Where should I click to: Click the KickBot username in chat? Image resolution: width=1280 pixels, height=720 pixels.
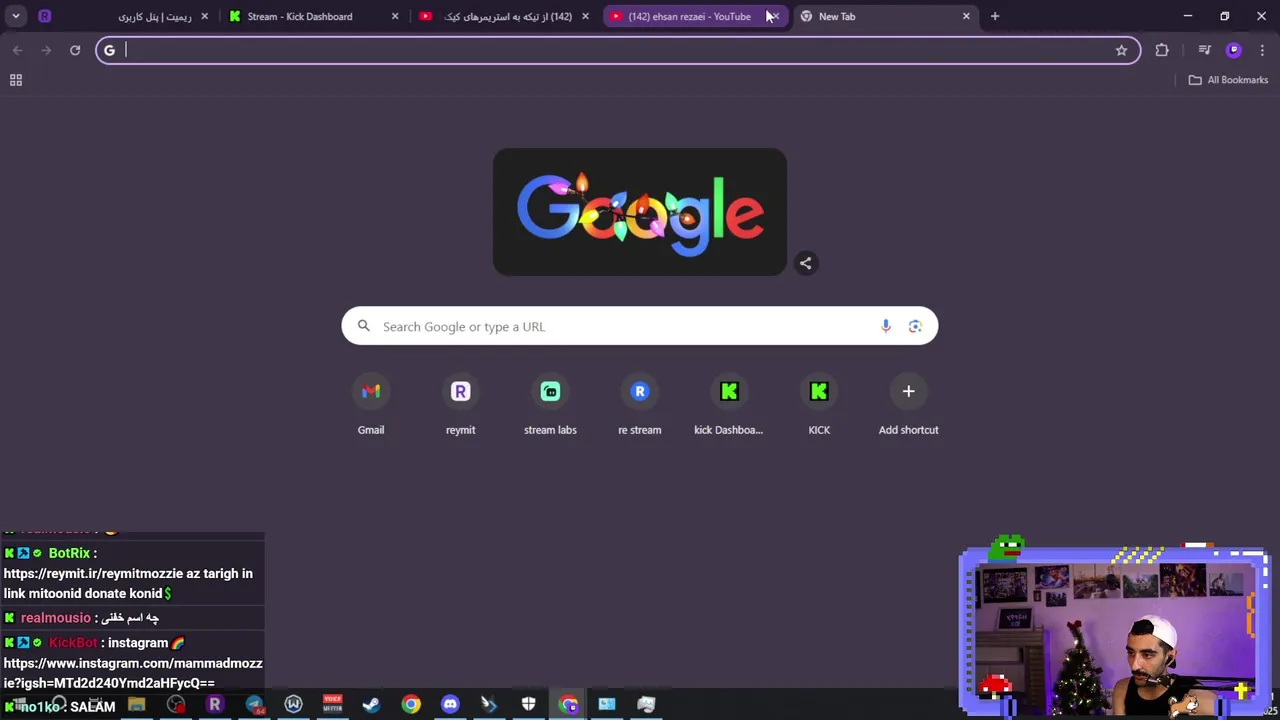click(73, 643)
